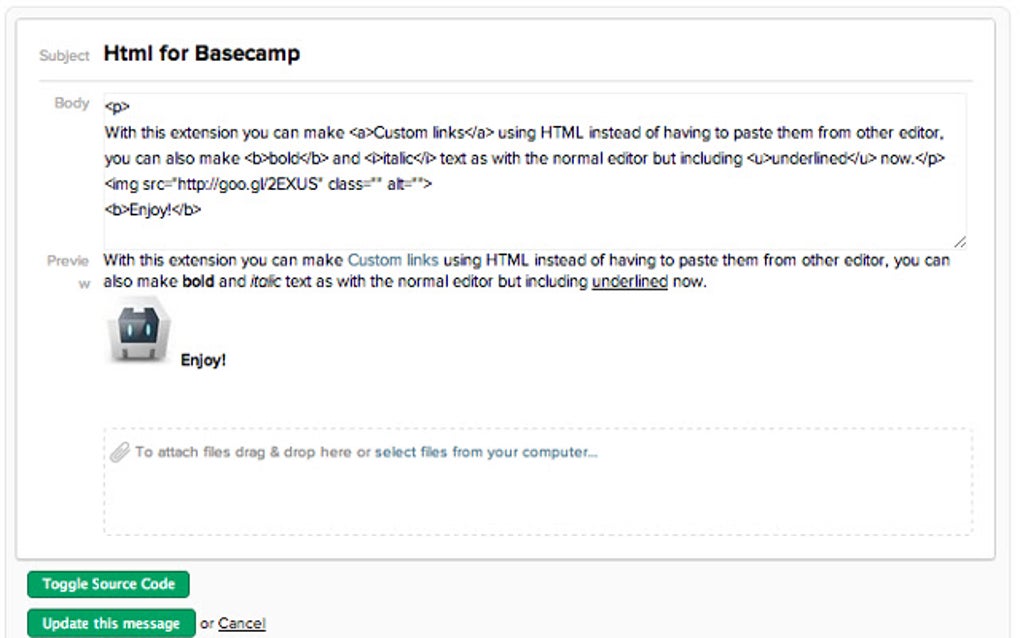Toggle Source Code view
The image size is (1020, 638).
click(108, 584)
